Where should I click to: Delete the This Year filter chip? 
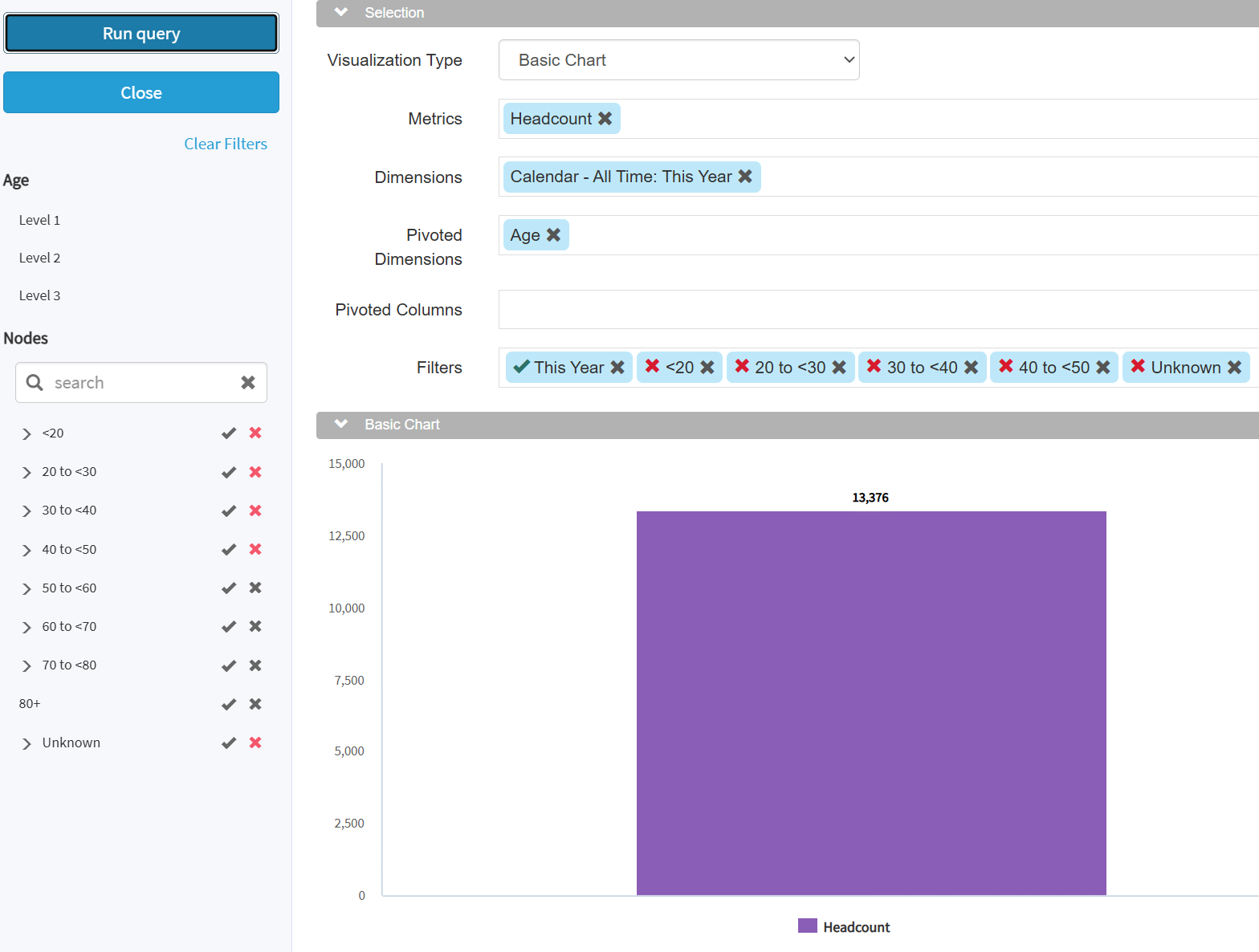coord(617,368)
